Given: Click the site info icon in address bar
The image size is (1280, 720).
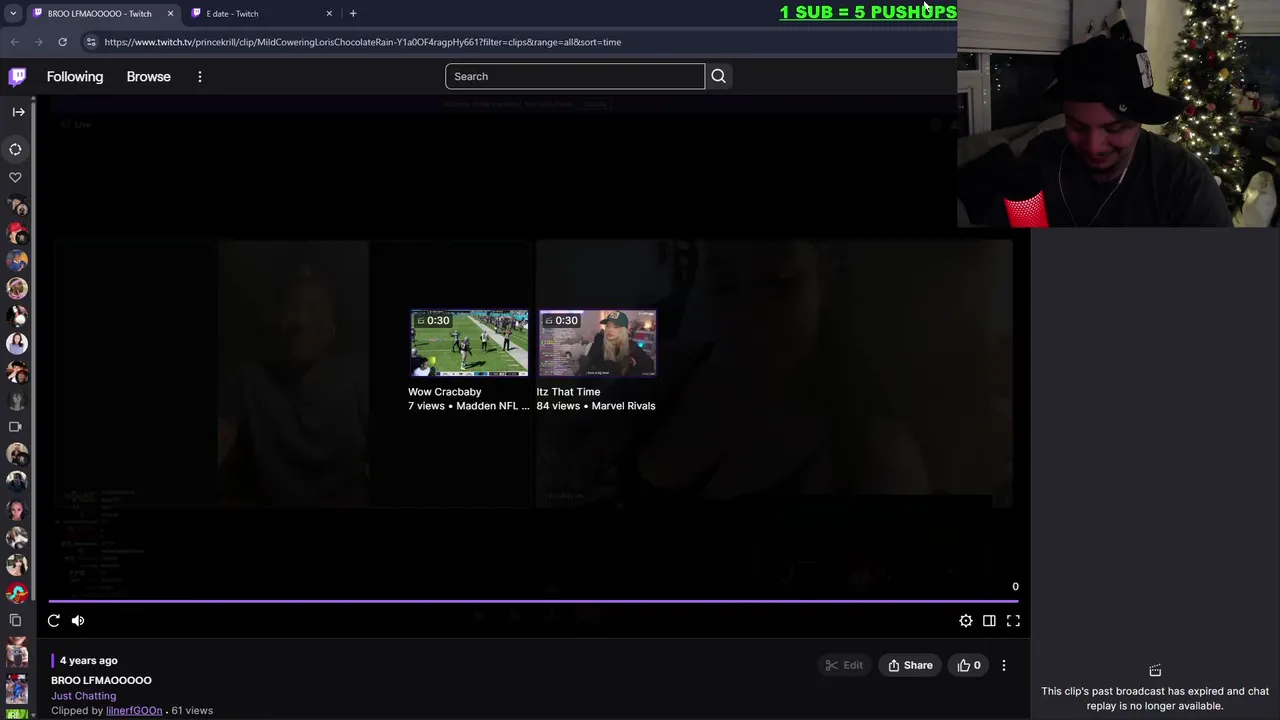Looking at the screenshot, I should pyautogui.click(x=91, y=42).
